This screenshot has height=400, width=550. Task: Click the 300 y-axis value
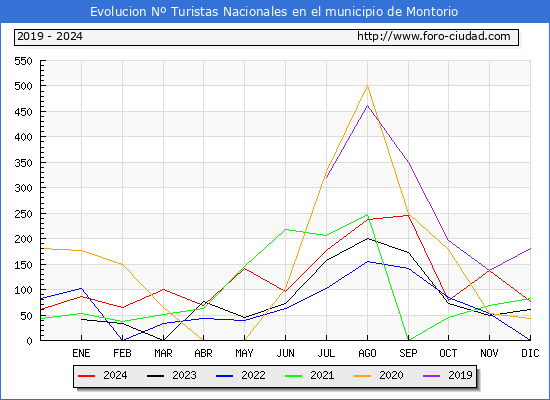pos(24,188)
